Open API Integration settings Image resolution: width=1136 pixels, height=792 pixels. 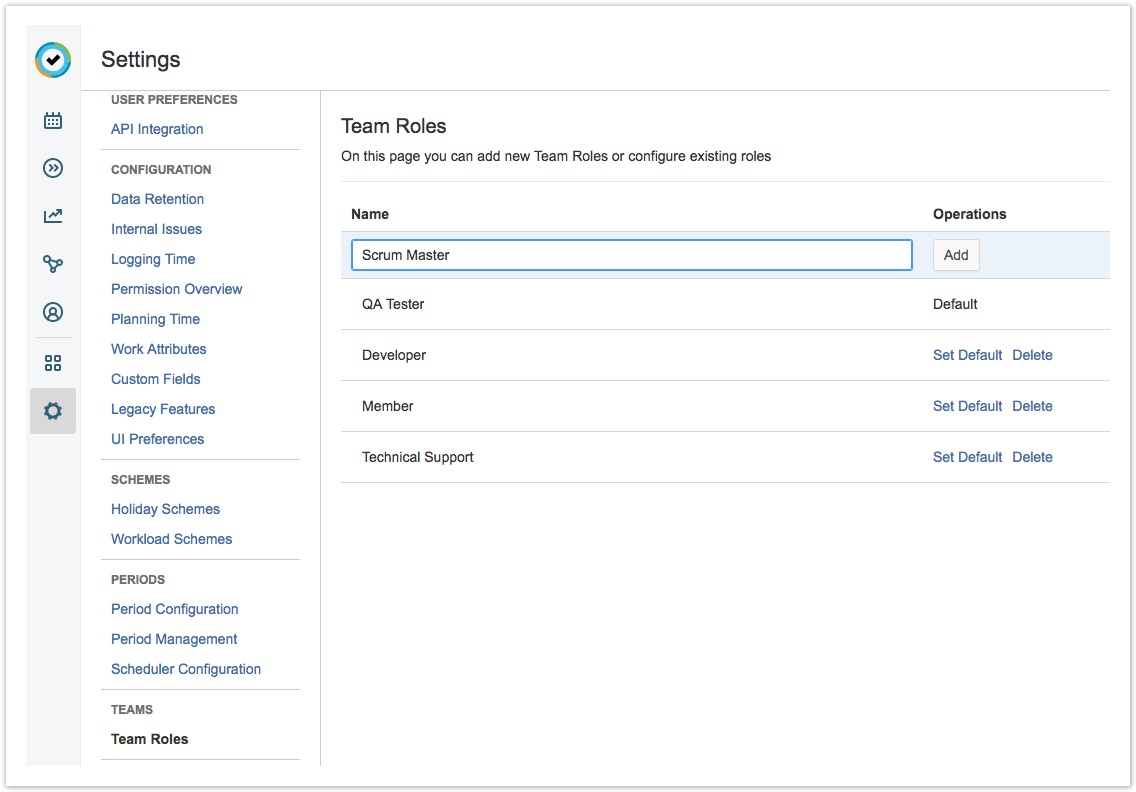click(x=157, y=129)
